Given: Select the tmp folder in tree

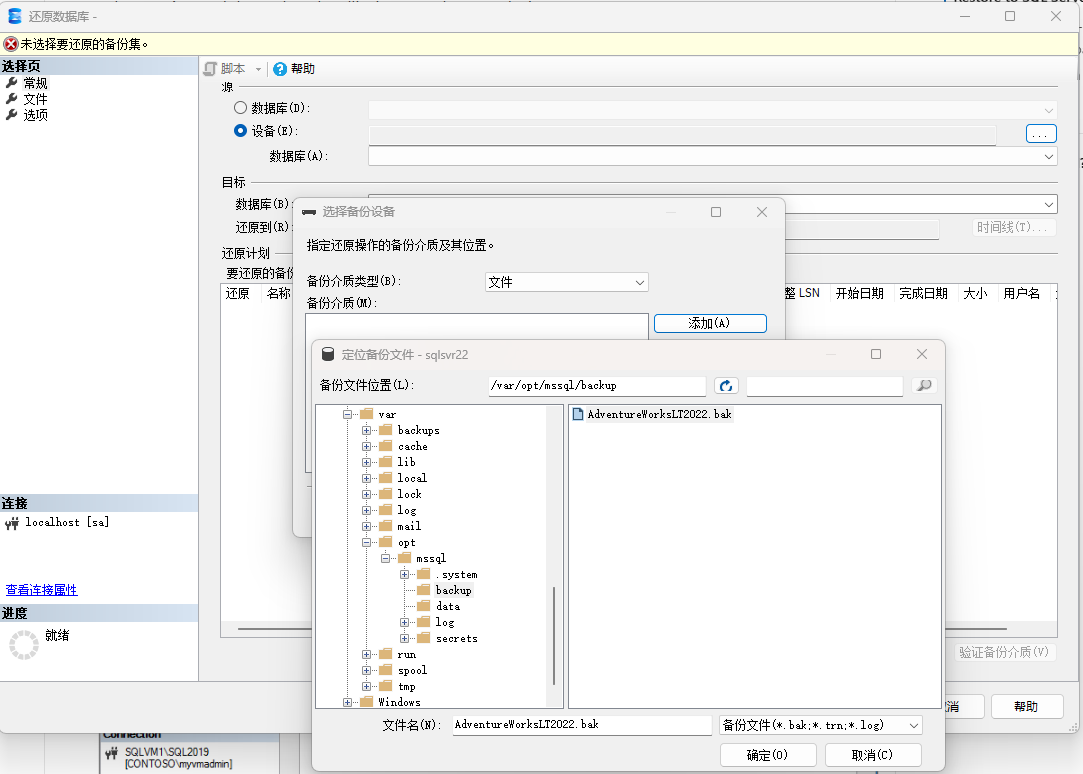Looking at the screenshot, I should tap(406, 686).
